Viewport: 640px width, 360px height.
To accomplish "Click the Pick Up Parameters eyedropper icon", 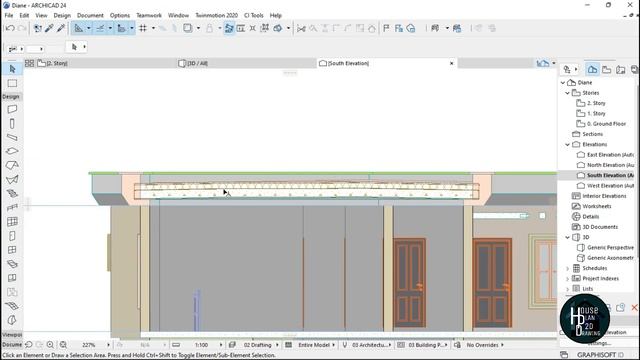I will point(49,28).
